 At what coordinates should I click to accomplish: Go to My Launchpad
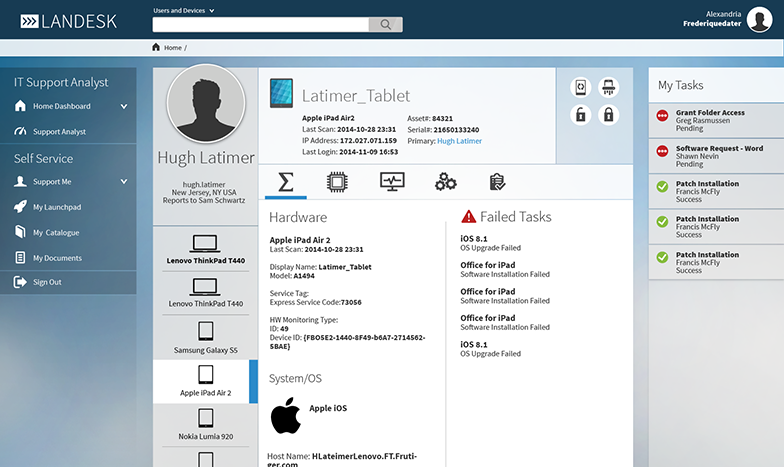[56, 207]
